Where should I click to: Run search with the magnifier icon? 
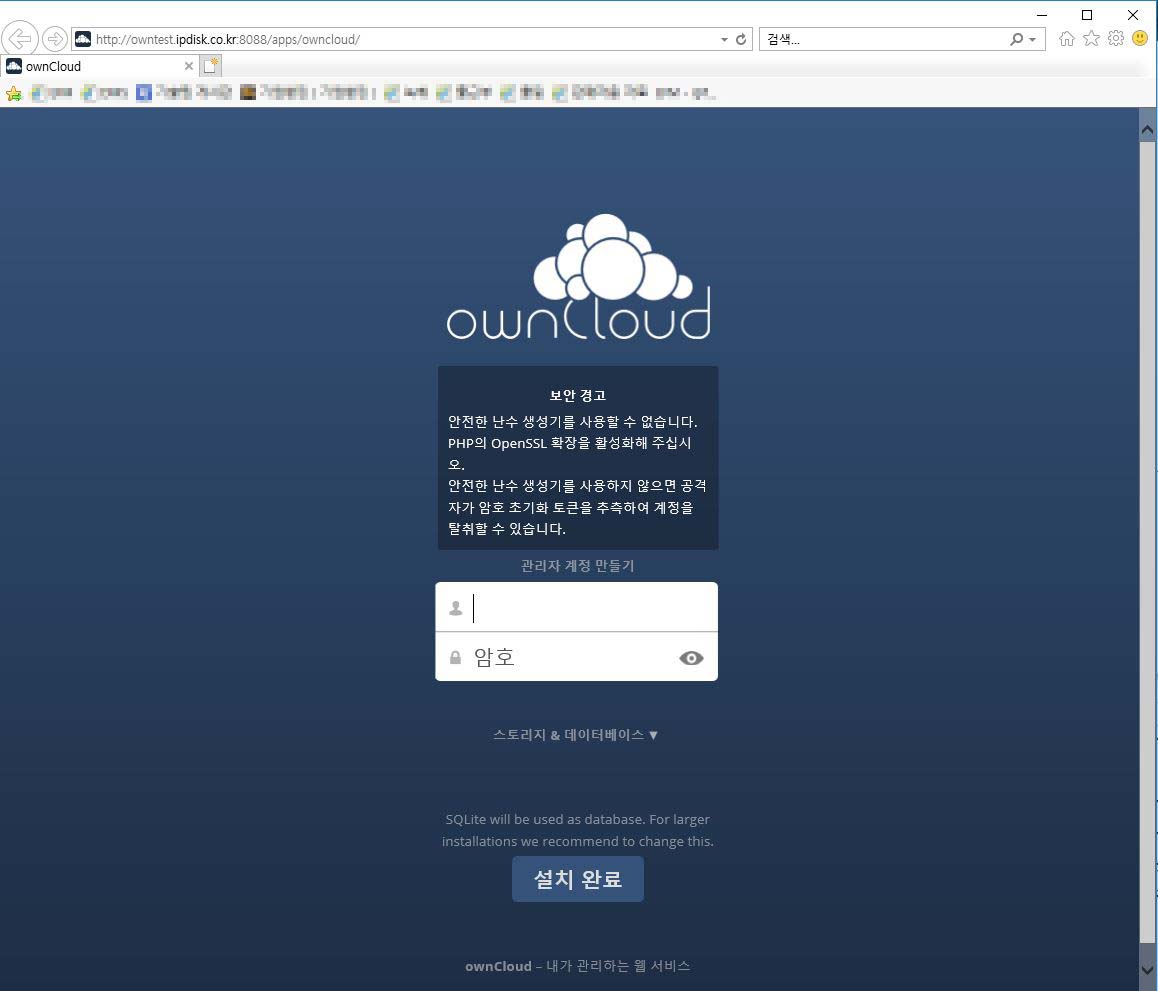pos(1017,39)
